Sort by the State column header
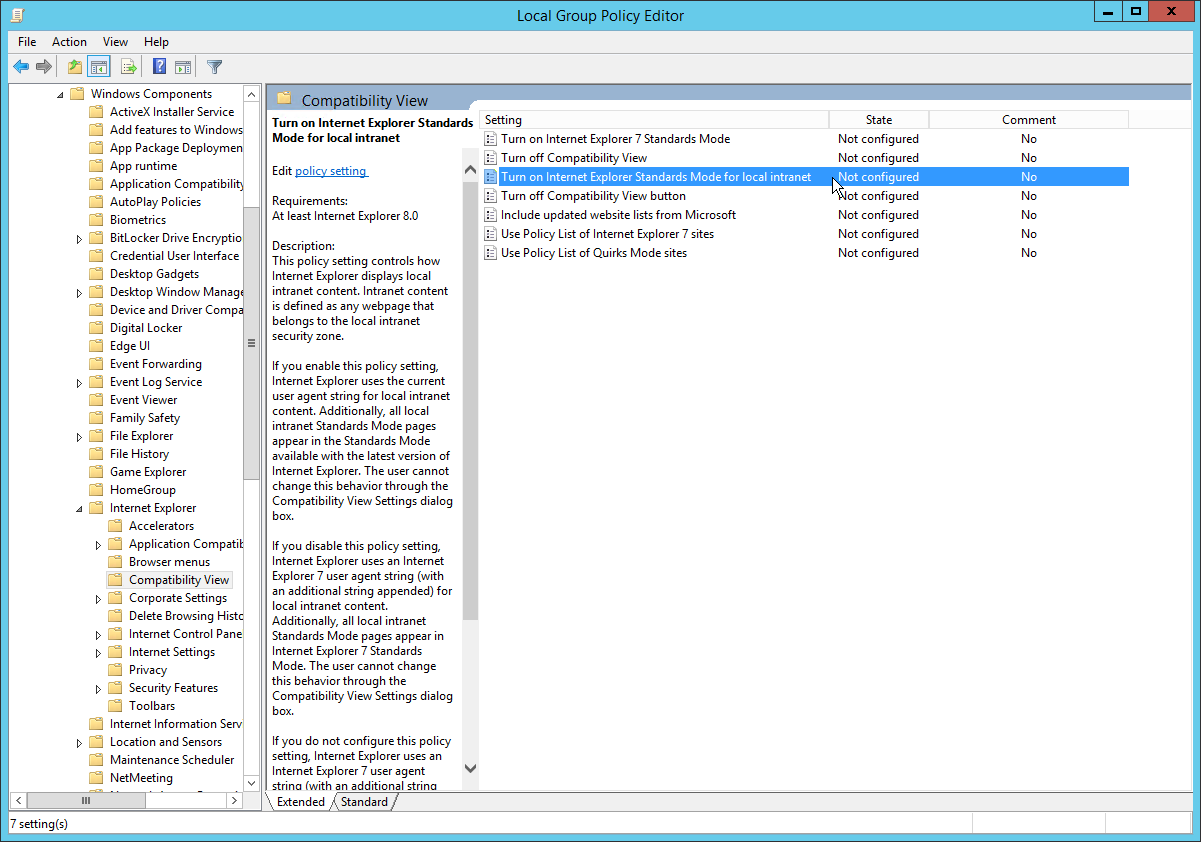 [x=878, y=120]
